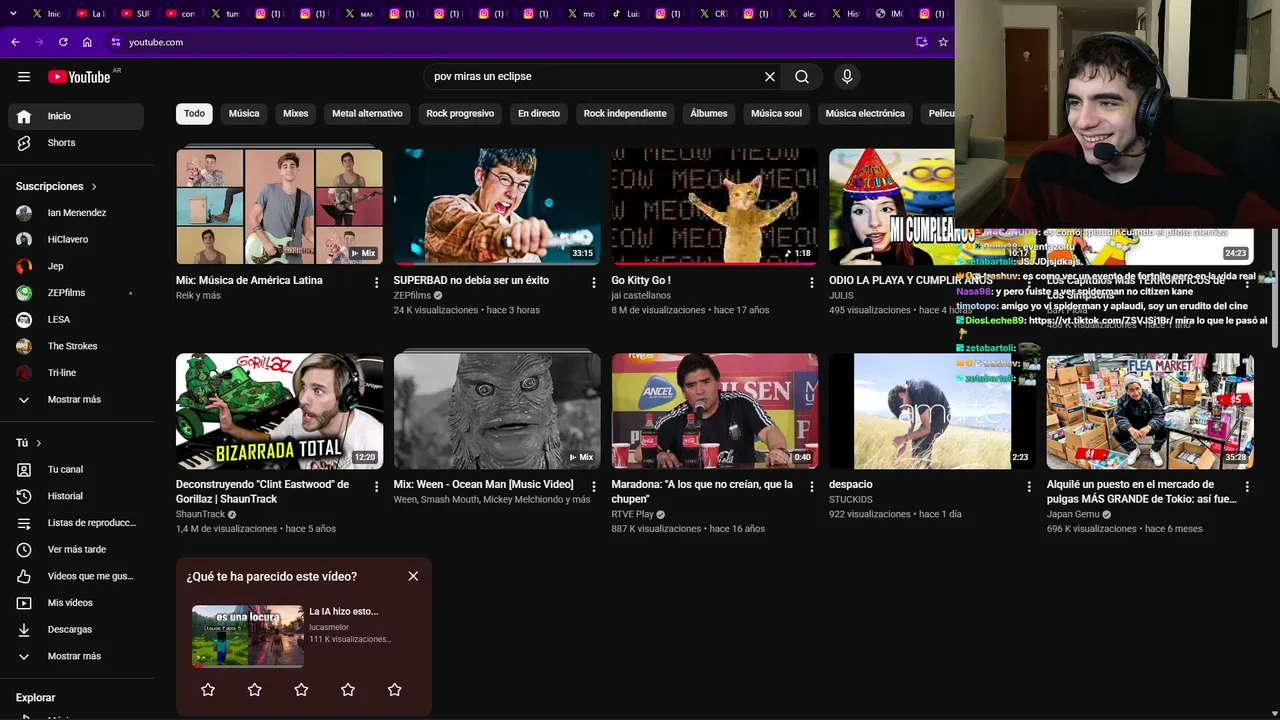The width and height of the screenshot is (1280, 720).
Task: Open Descargas
Action: (76, 630)
